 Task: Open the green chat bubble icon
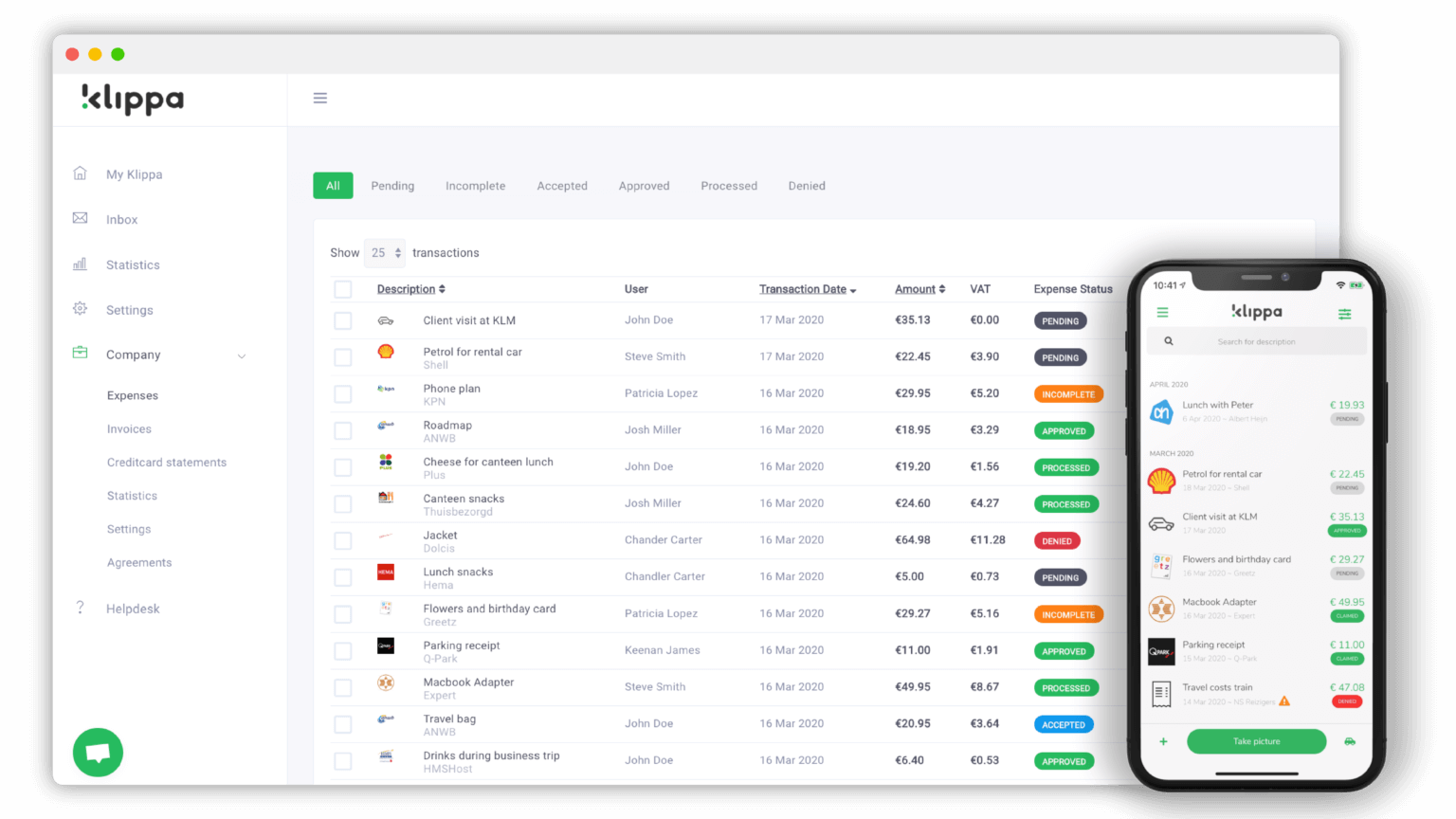[x=98, y=752]
